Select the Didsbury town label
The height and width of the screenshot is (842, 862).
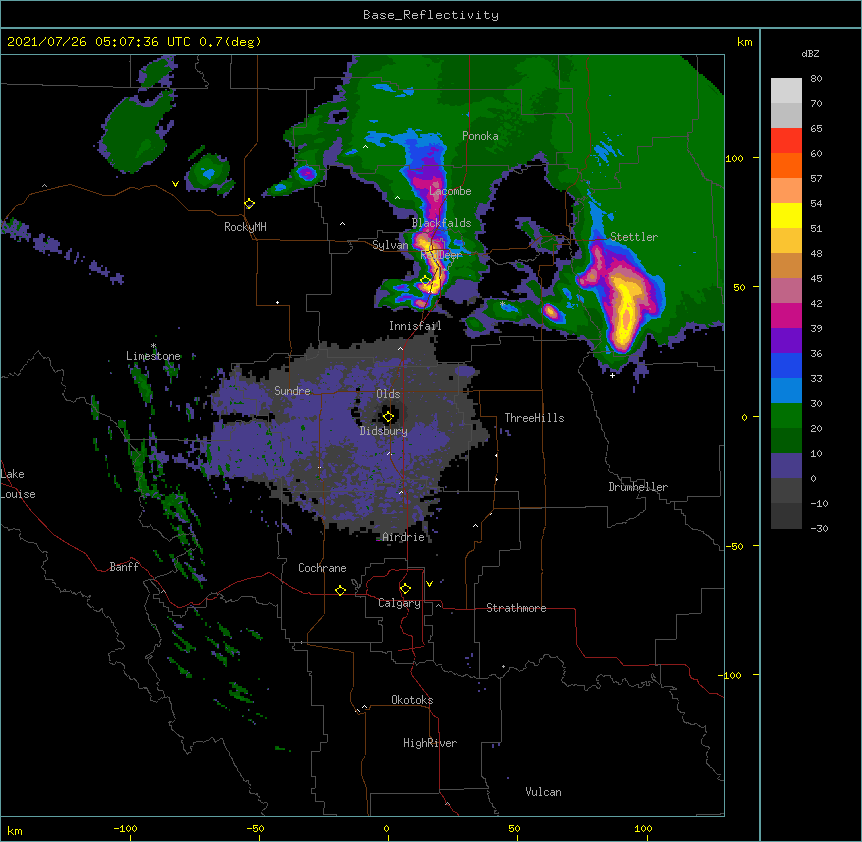384,431
